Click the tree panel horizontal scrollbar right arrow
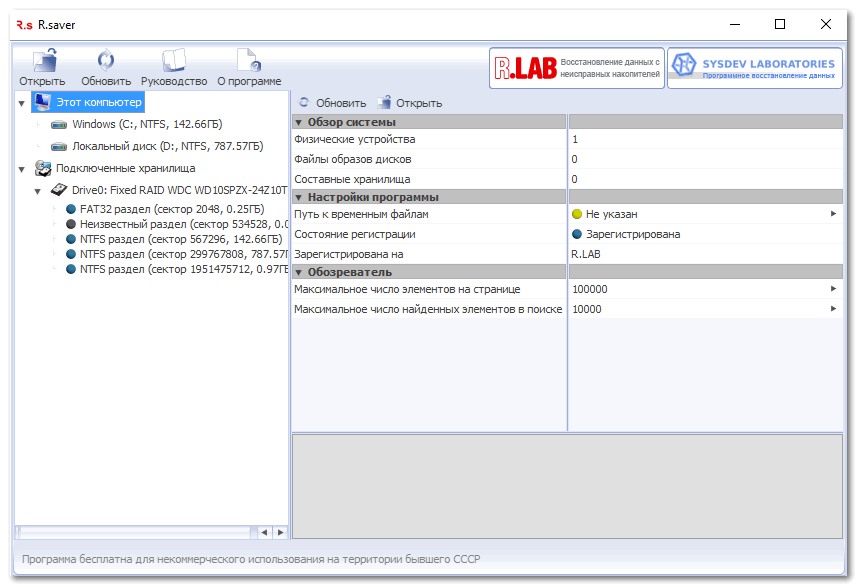The image size is (858, 587). tap(280, 532)
